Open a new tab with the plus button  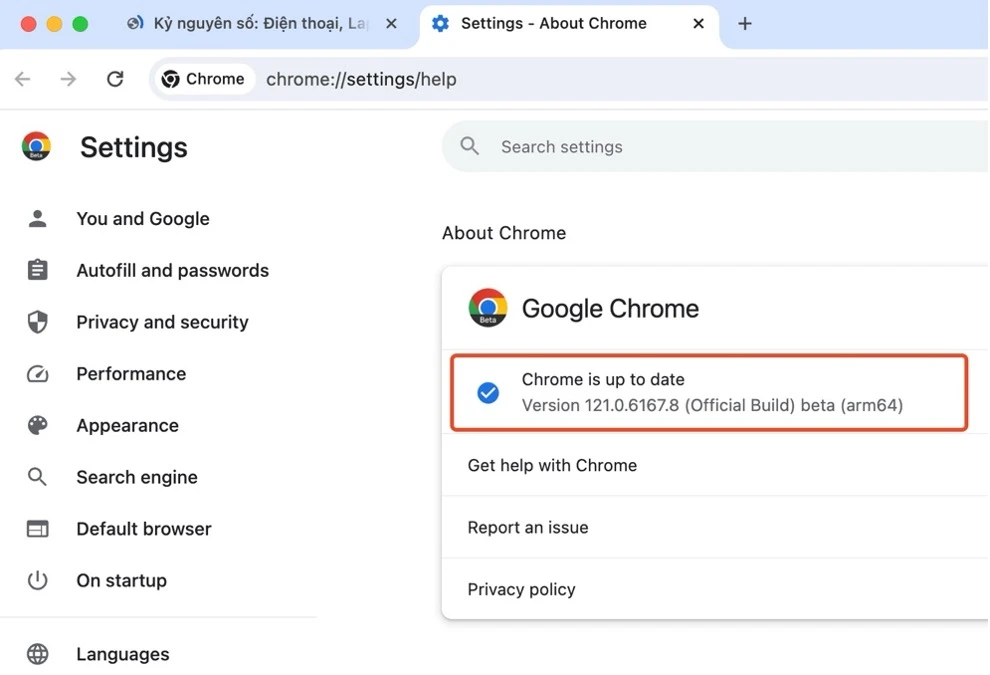(744, 23)
